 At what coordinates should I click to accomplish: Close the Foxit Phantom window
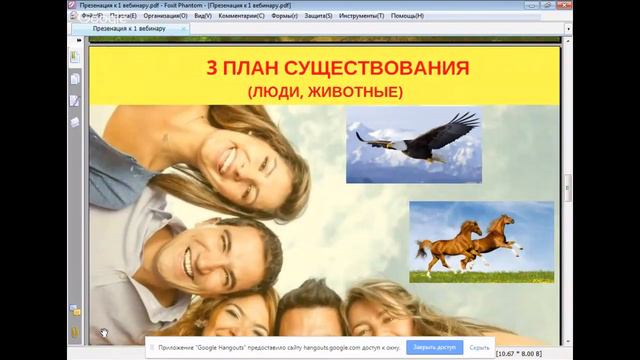point(564,5)
